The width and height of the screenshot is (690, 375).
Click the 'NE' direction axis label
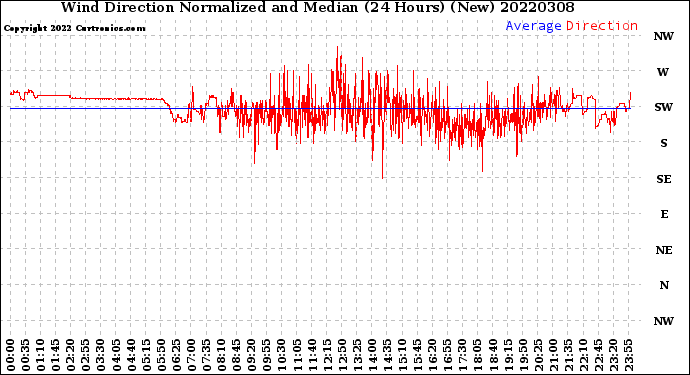(664, 250)
